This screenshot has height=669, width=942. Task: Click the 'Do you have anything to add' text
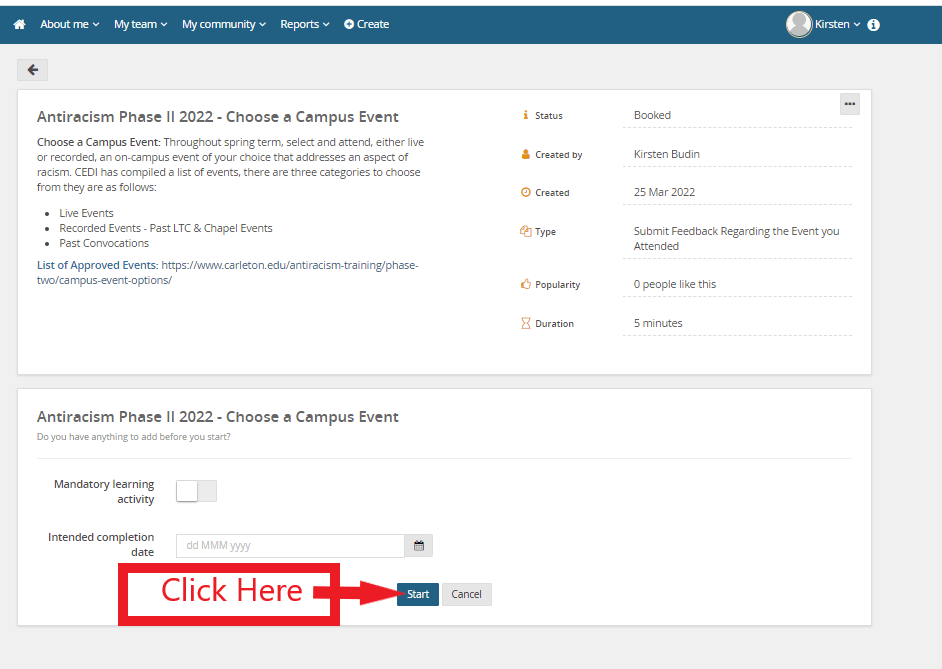(133, 437)
